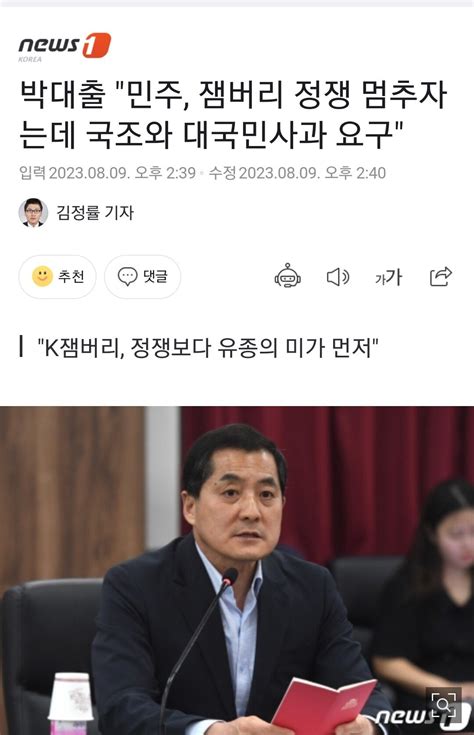The image size is (474, 735).
Task: Click the 입력 2023.08.09 오후 2:39 timestamp
Action: click(x=107, y=172)
